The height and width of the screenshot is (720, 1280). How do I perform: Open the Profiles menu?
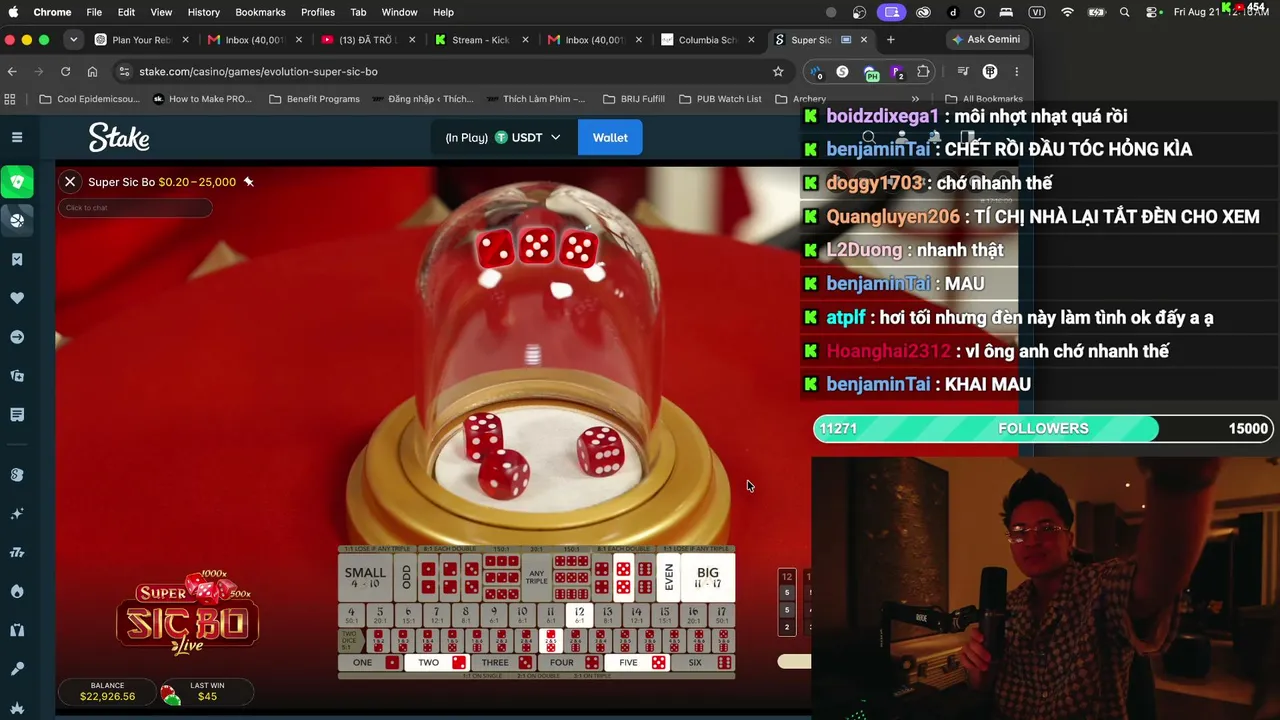click(318, 12)
